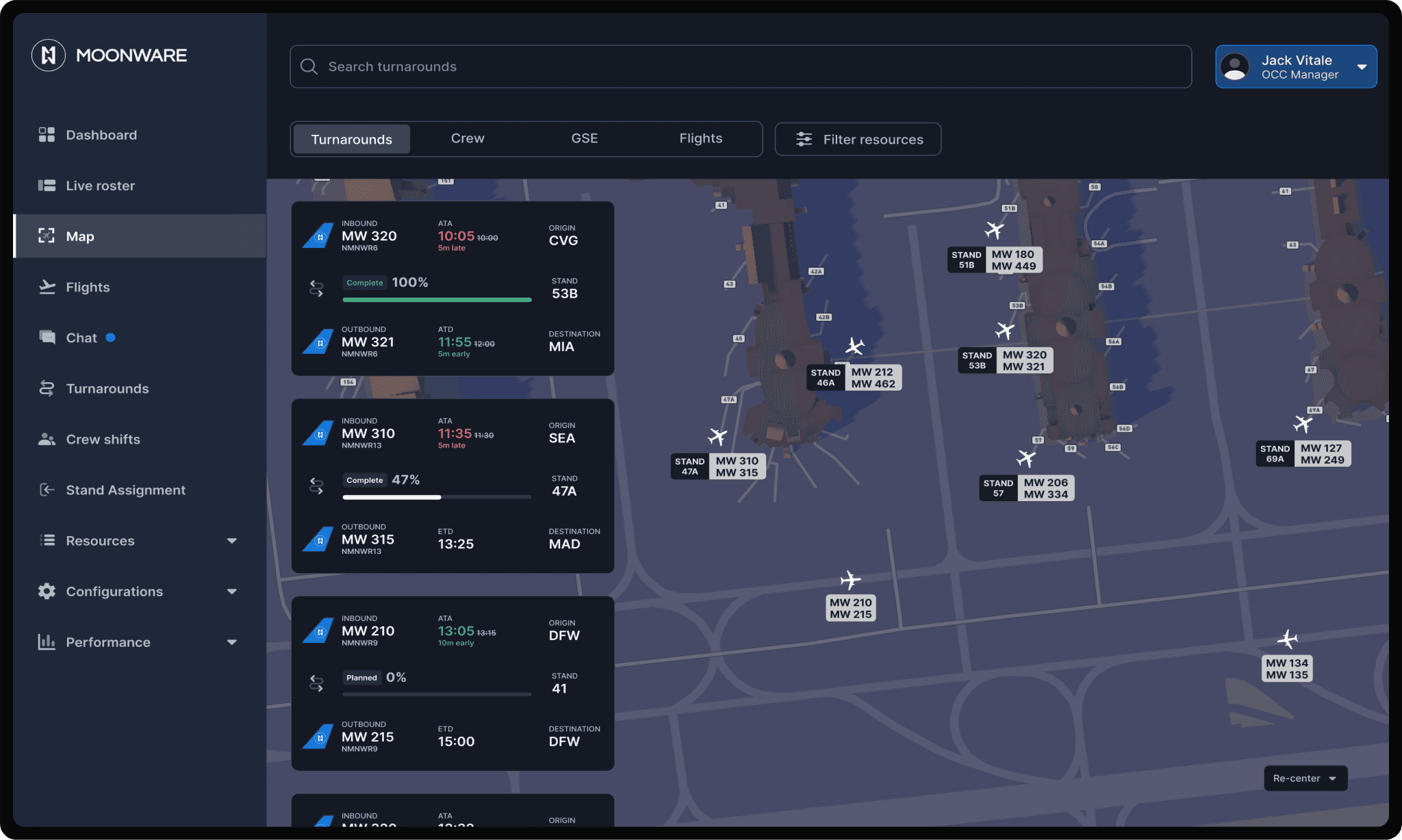Click the Crew shifts people icon
The width and height of the screenshot is (1402, 840).
click(x=47, y=439)
